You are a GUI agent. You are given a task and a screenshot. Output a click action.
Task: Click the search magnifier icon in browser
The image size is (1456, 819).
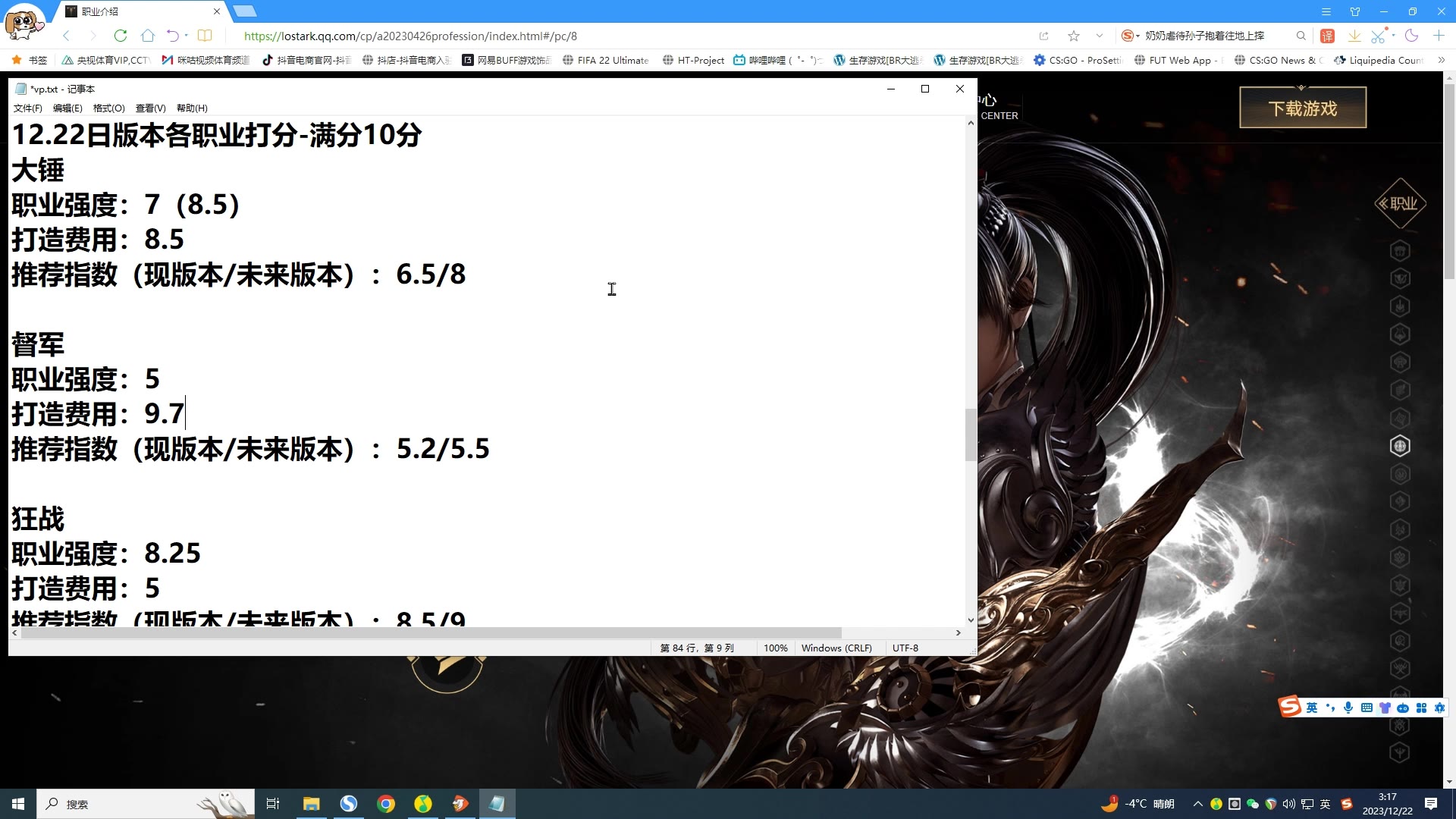point(1300,36)
